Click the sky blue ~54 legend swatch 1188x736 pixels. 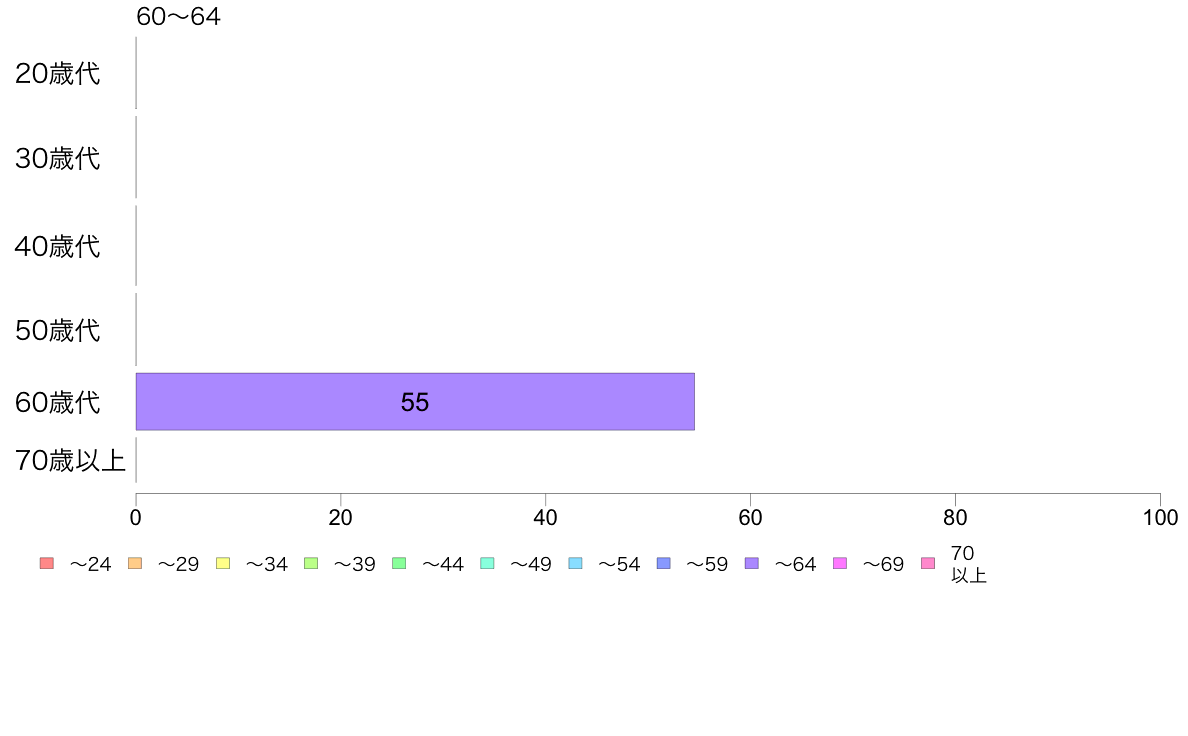click(x=575, y=563)
